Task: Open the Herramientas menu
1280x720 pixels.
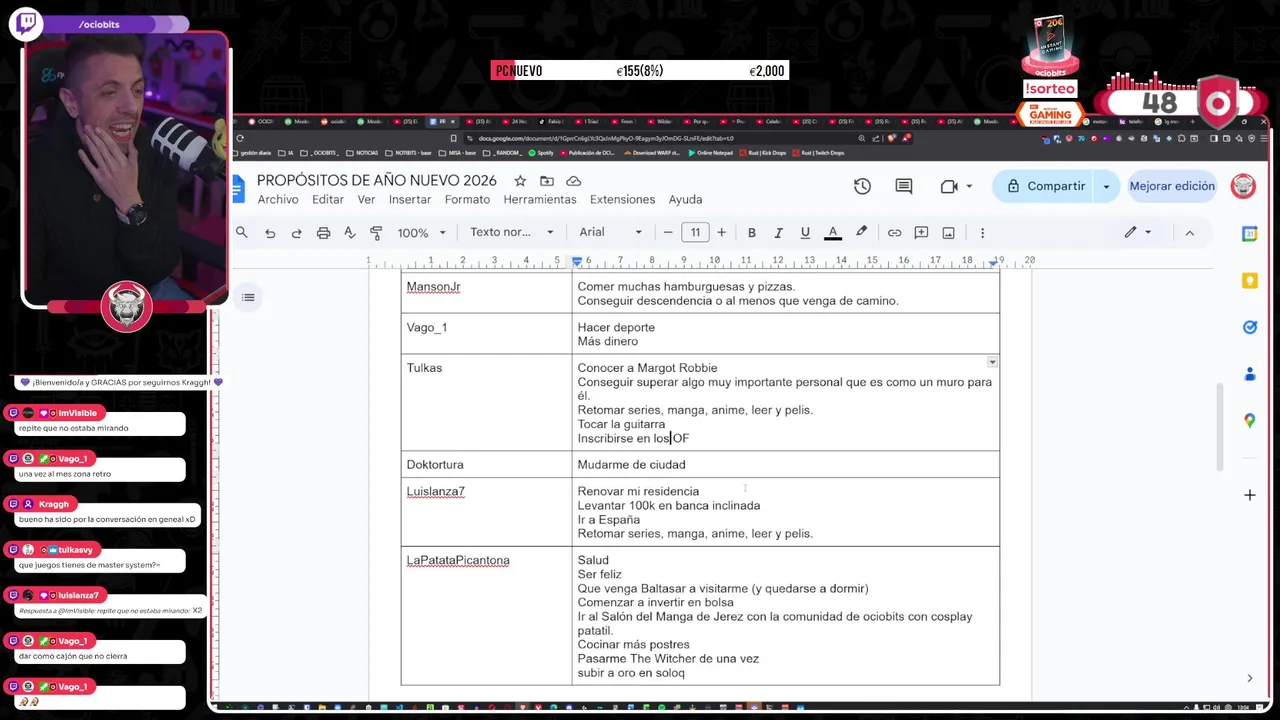Action: 540,199
